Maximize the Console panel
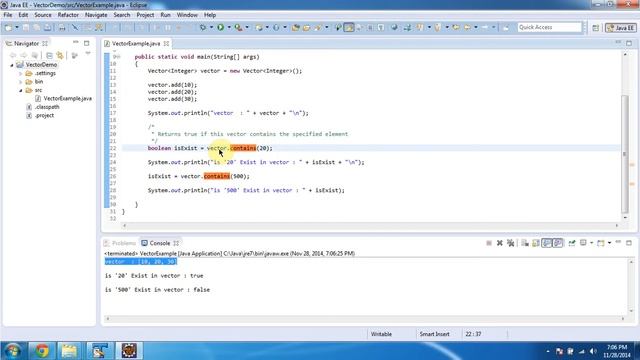 click(x=629, y=243)
